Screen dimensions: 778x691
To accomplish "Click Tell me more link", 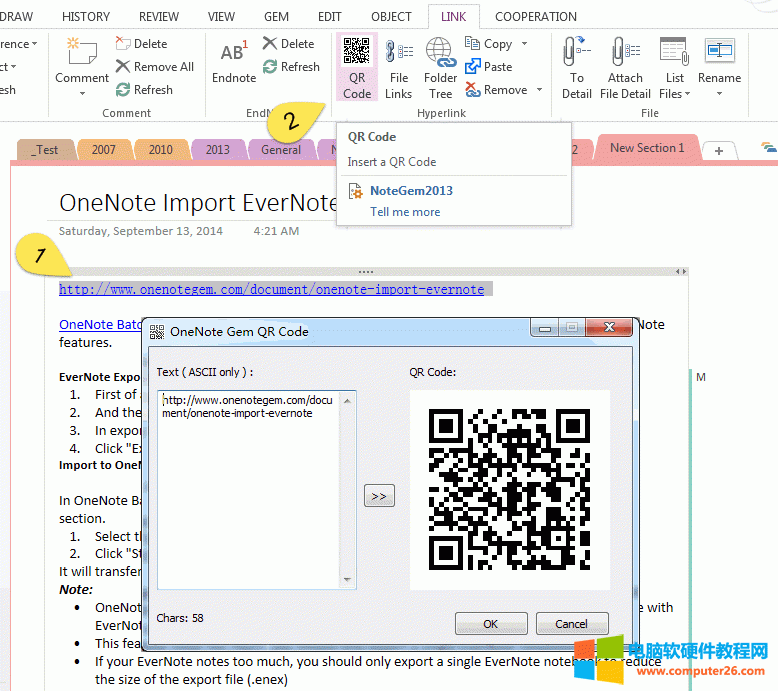I will [x=405, y=212].
